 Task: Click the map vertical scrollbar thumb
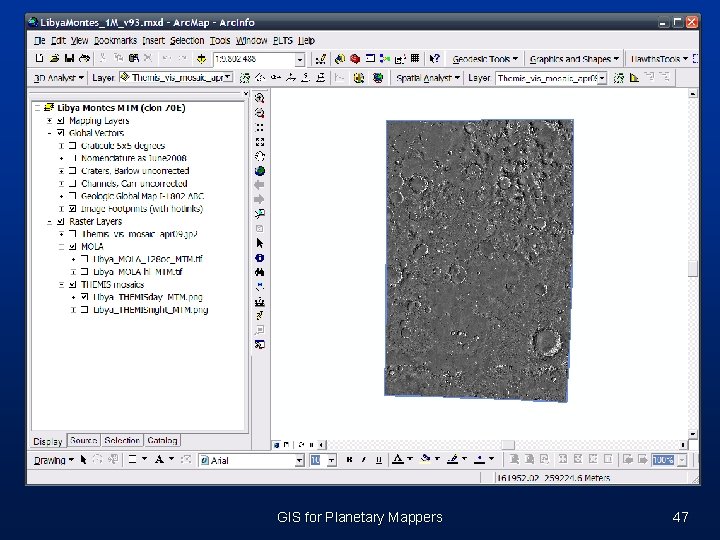693,269
